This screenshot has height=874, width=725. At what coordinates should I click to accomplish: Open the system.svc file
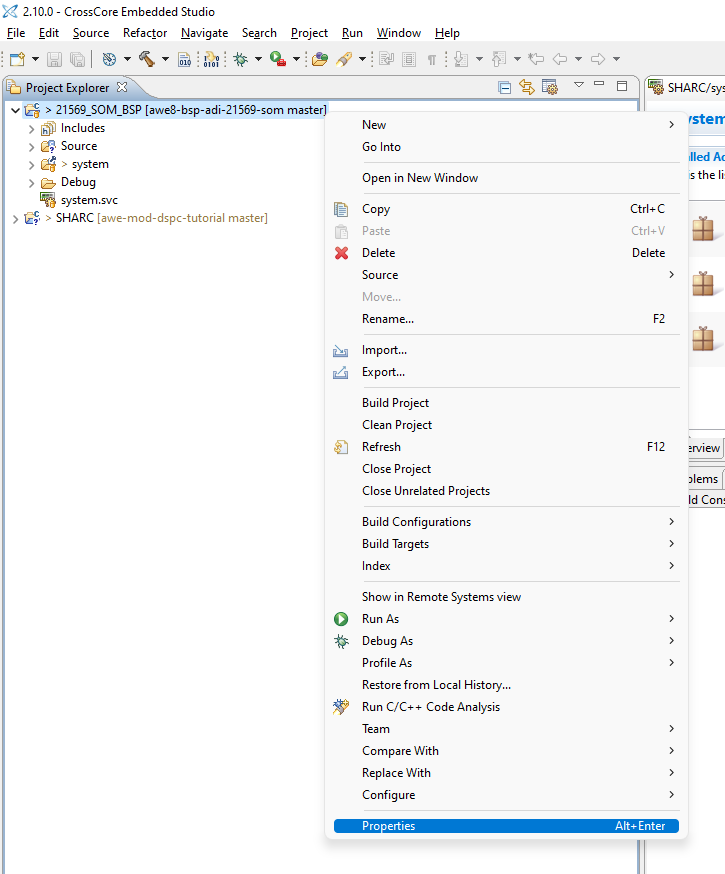click(x=88, y=200)
